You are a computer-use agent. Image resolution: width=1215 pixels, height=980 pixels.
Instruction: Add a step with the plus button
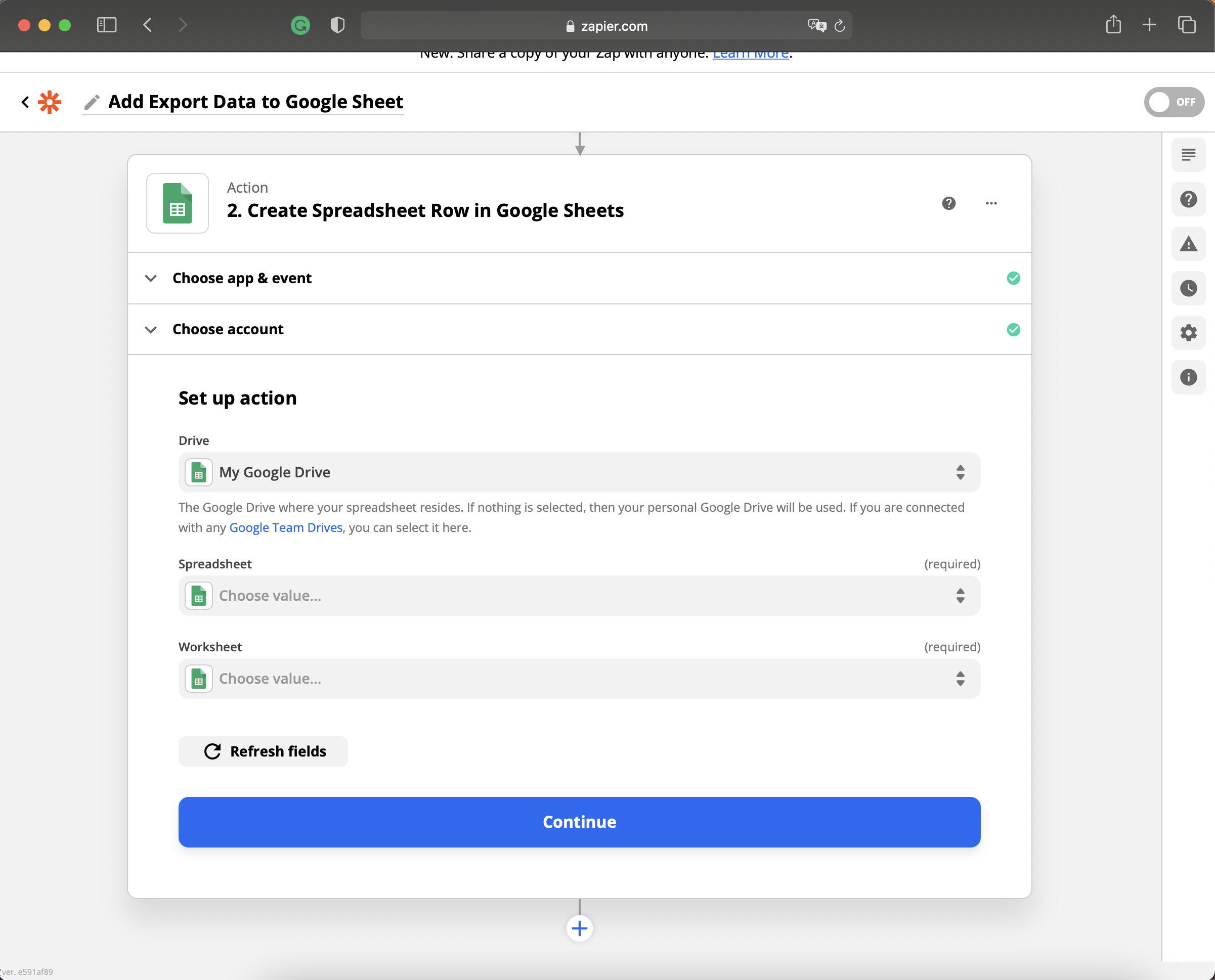coord(579,928)
